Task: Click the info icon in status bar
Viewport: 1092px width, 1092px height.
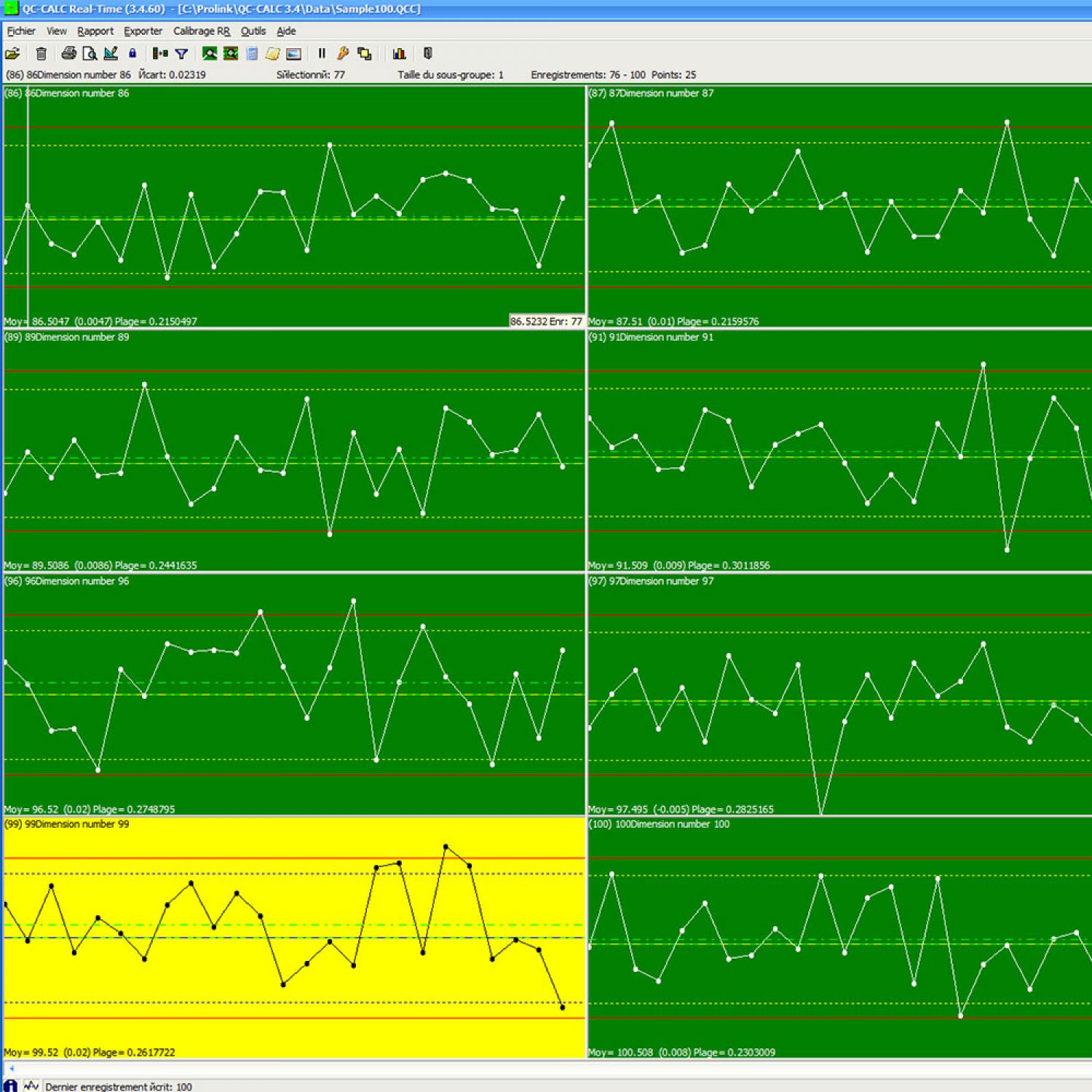Action: [10, 1085]
